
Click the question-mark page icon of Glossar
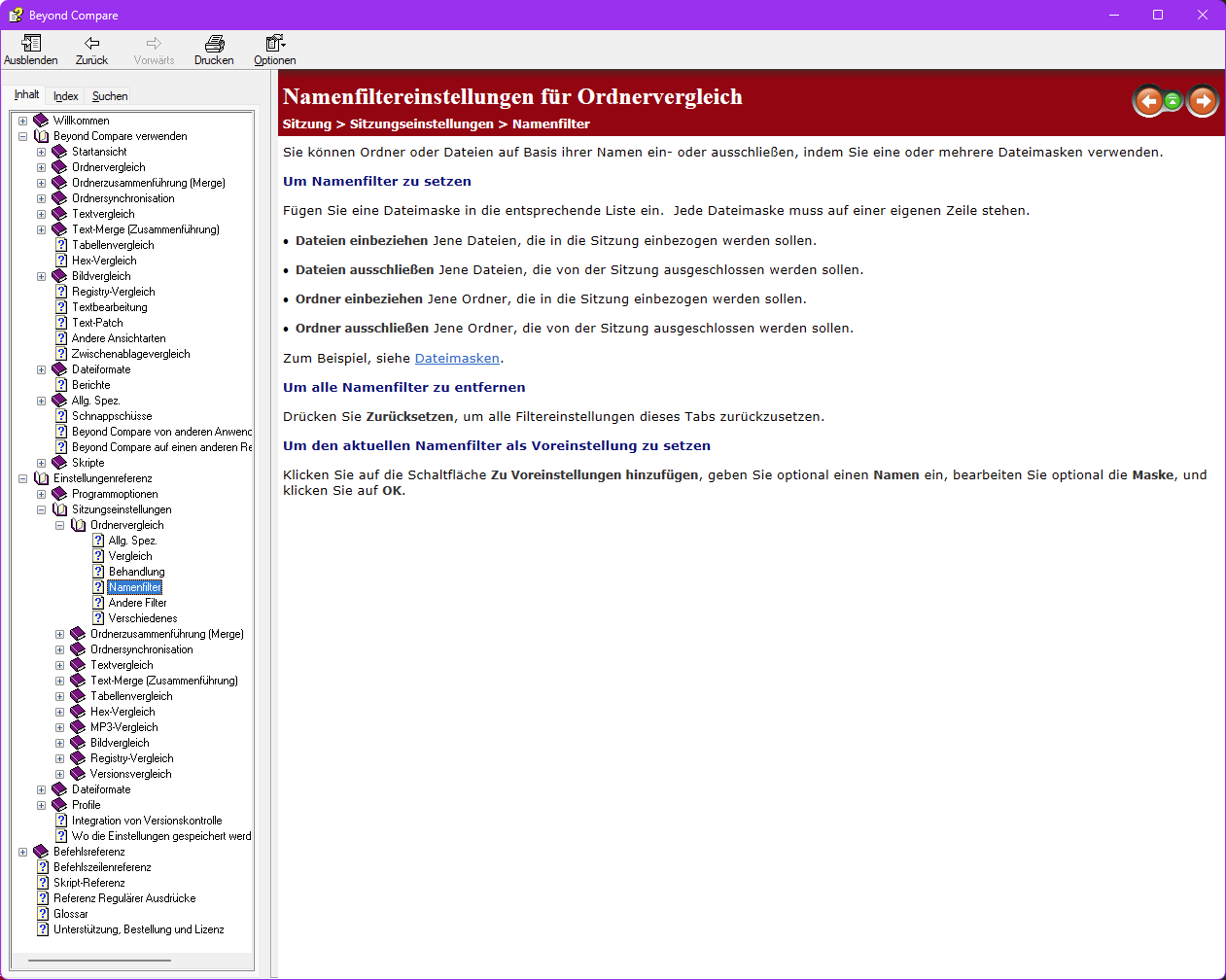click(43, 914)
